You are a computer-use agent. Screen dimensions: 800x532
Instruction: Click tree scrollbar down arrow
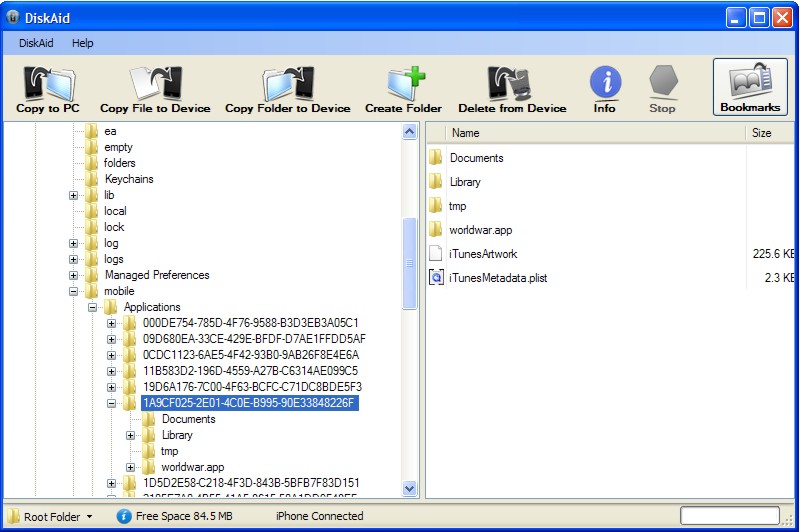(x=409, y=489)
